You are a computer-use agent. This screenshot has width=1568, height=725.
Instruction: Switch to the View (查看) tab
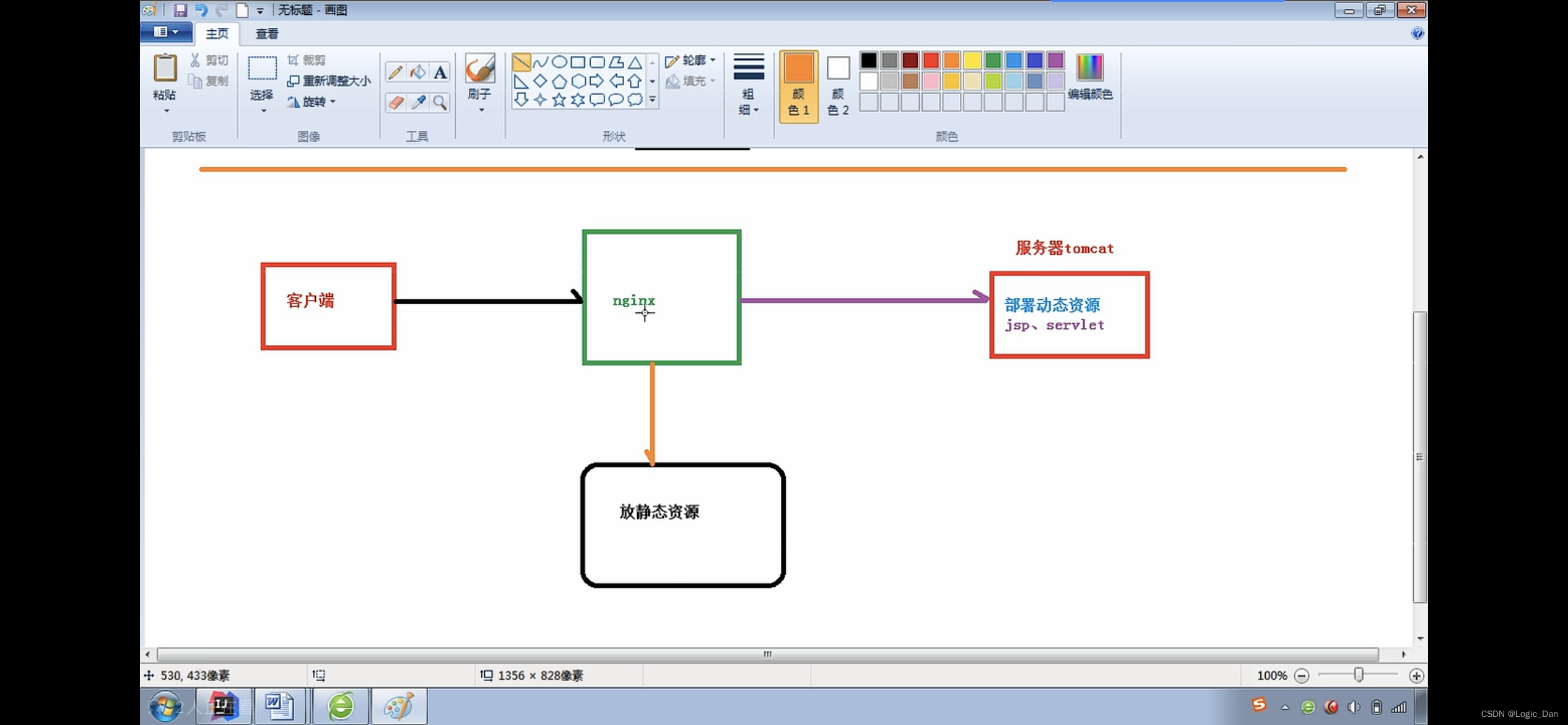point(267,33)
